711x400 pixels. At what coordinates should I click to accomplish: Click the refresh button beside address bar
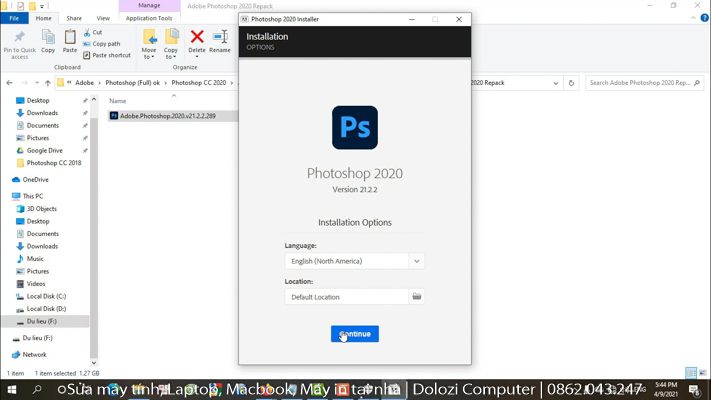point(571,83)
